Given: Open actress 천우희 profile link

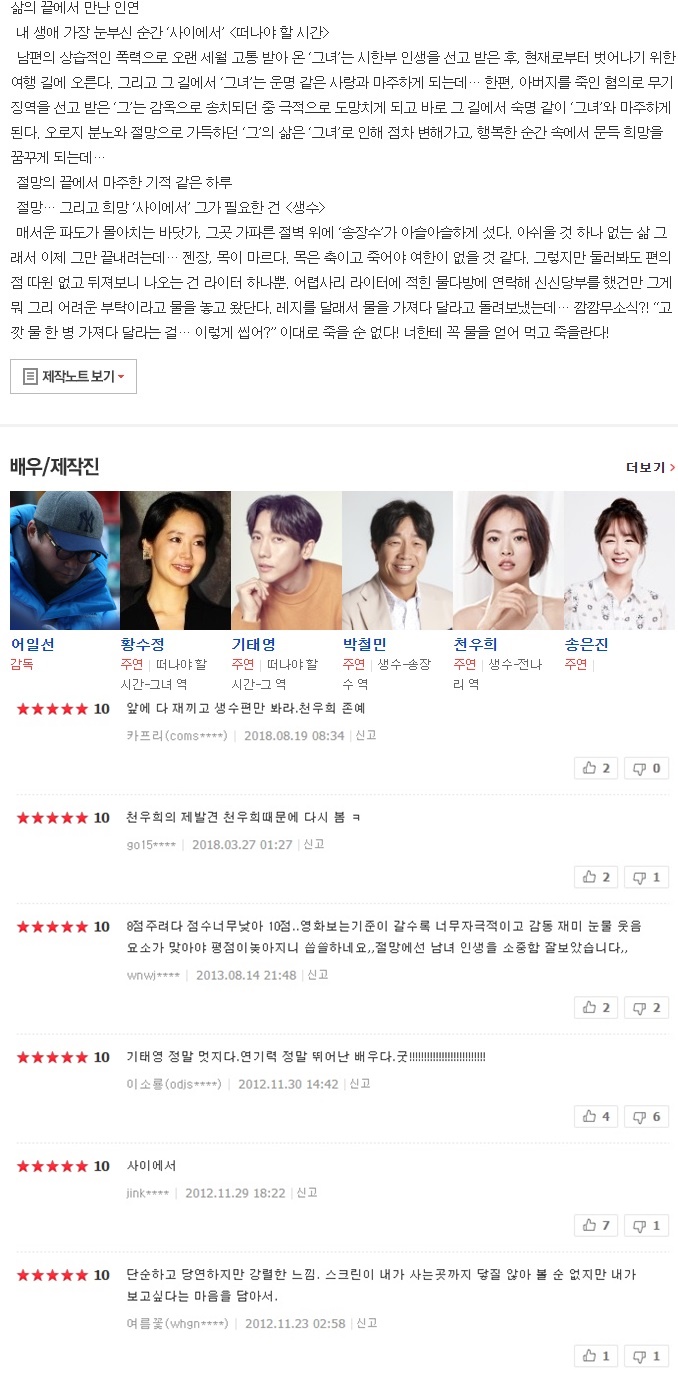Looking at the screenshot, I should point(475,645).
